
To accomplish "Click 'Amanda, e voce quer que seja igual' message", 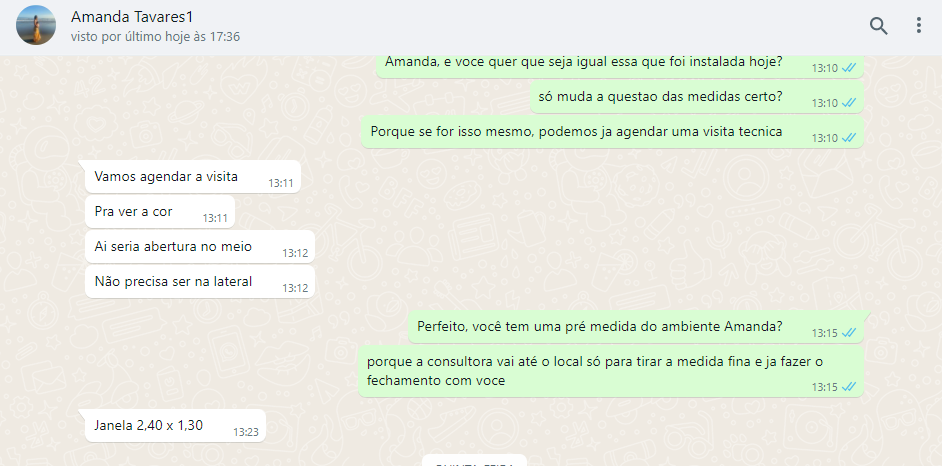I will [620, 64].
